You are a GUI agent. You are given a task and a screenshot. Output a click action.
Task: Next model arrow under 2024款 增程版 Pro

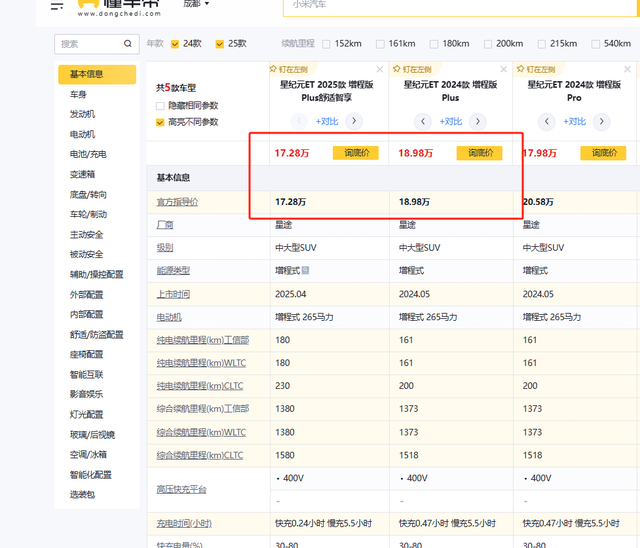602,121
